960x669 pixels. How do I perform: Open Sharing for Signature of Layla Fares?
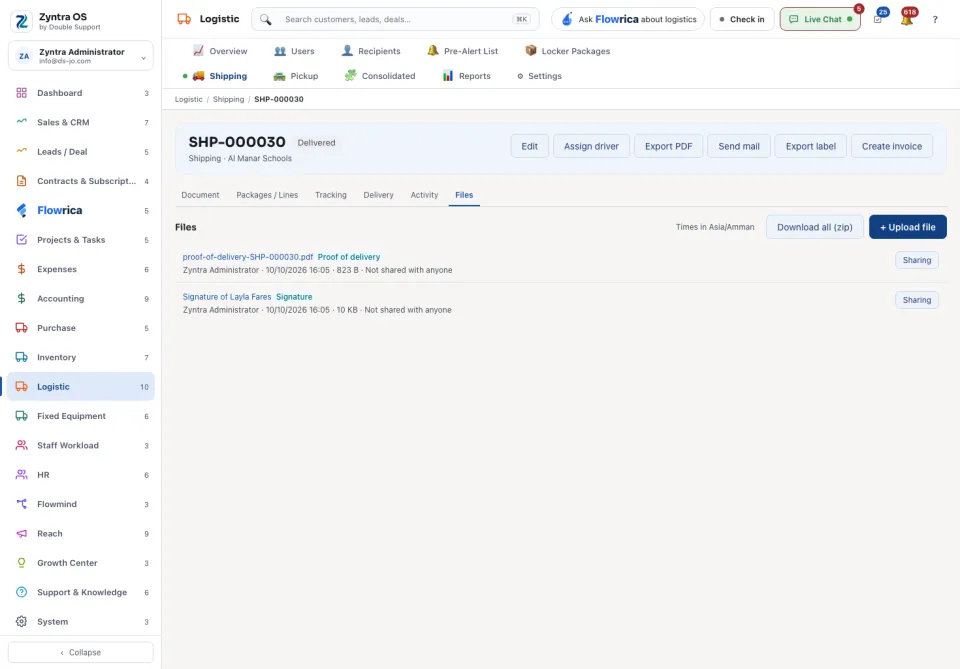917,300
